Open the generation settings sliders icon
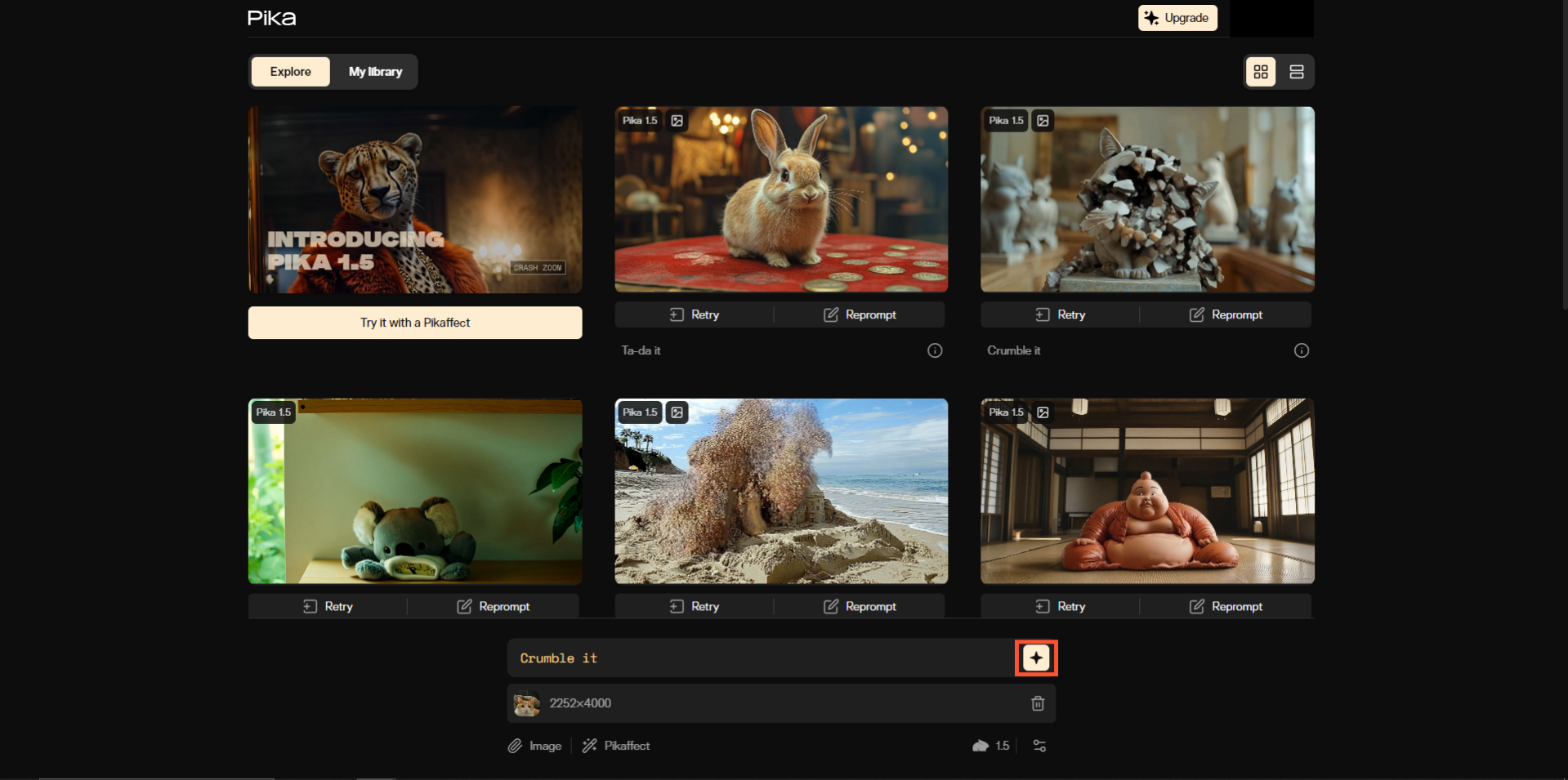Viewport: 1568px width, 780px height. (1039, 746)
